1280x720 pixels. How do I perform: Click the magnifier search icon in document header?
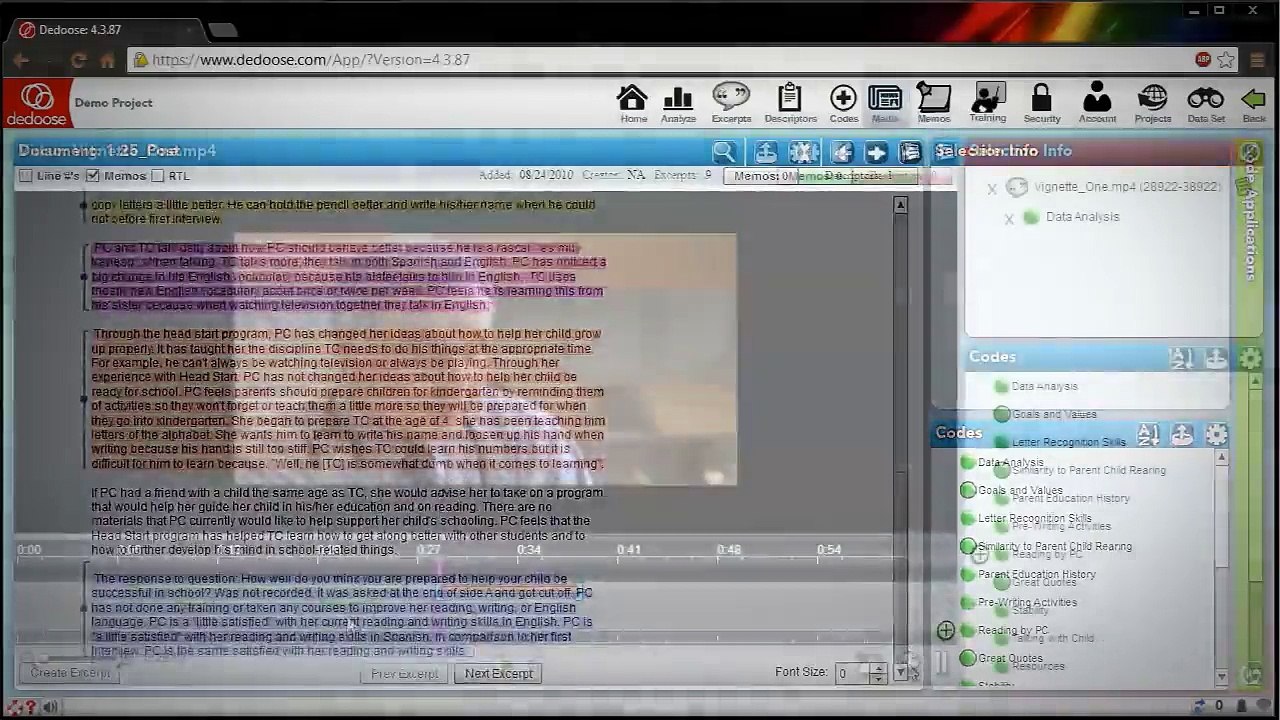tap(724, 152)
